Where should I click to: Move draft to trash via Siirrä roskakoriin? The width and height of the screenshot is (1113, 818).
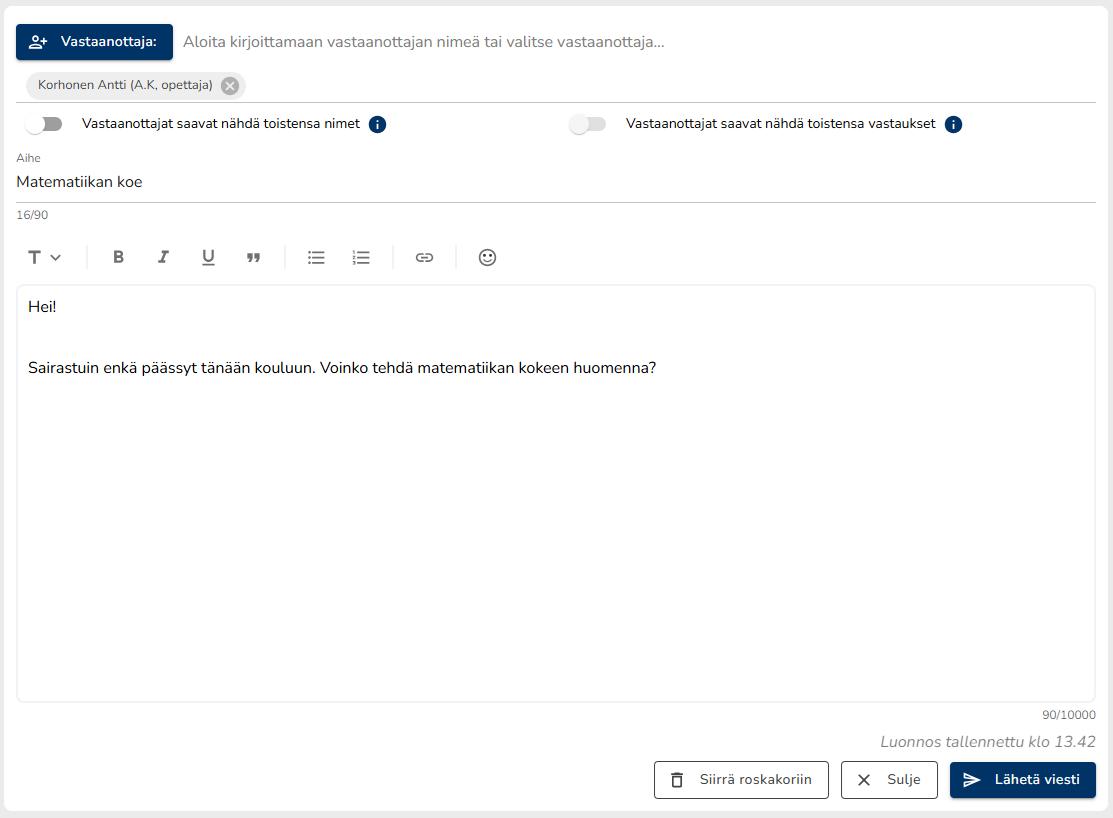741,780
